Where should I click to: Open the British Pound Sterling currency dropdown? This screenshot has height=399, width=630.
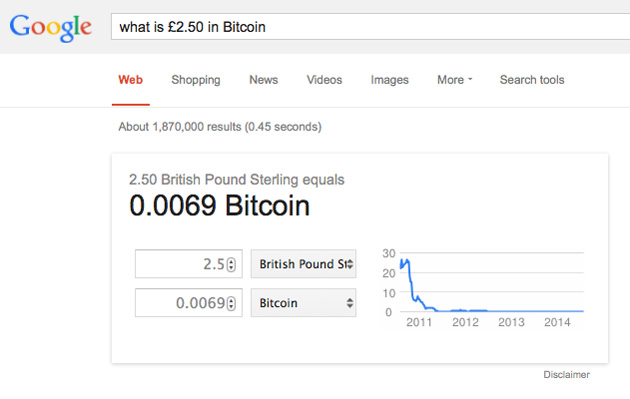pos(303,264)
